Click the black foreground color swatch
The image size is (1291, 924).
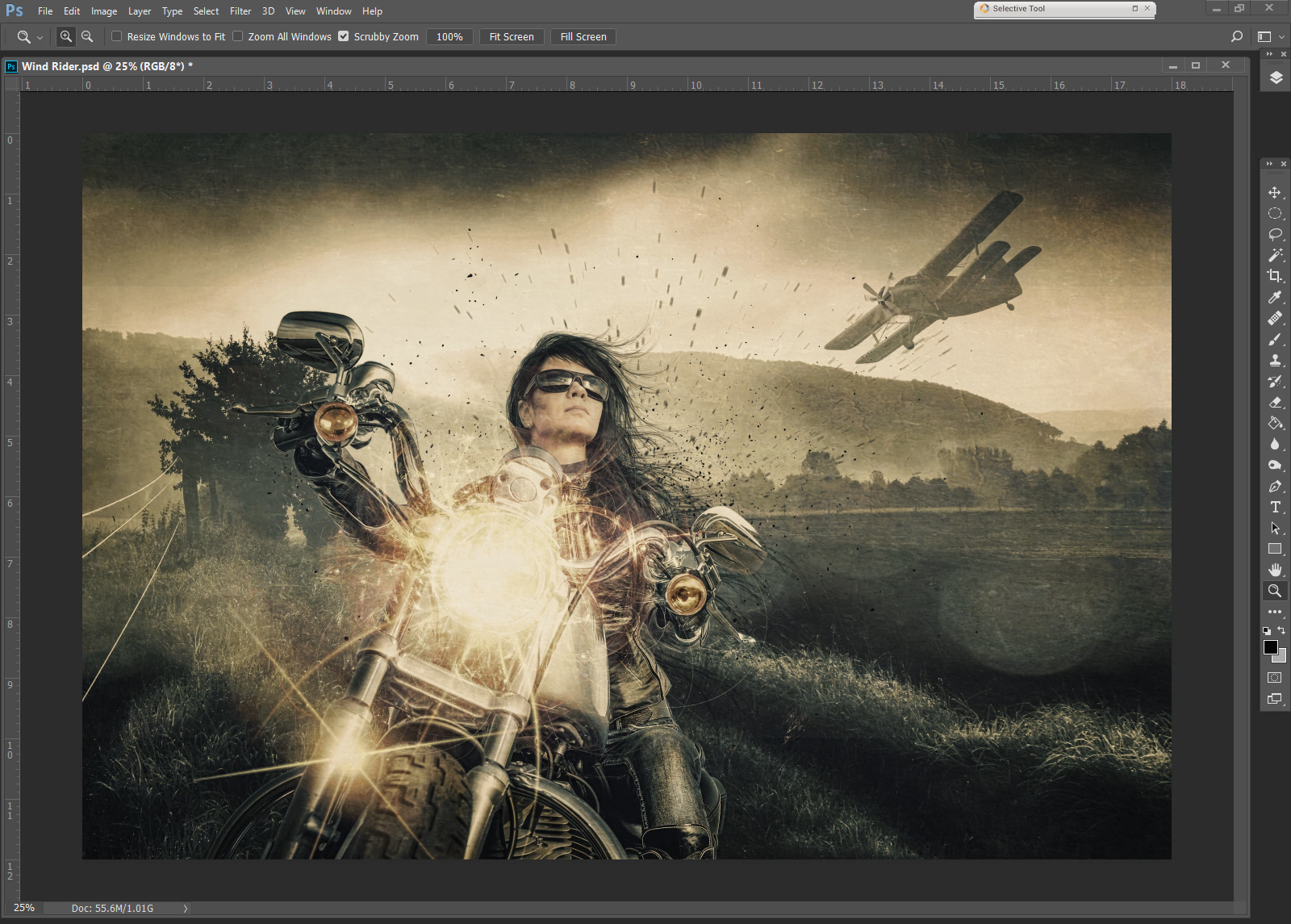coord(1271,647)
